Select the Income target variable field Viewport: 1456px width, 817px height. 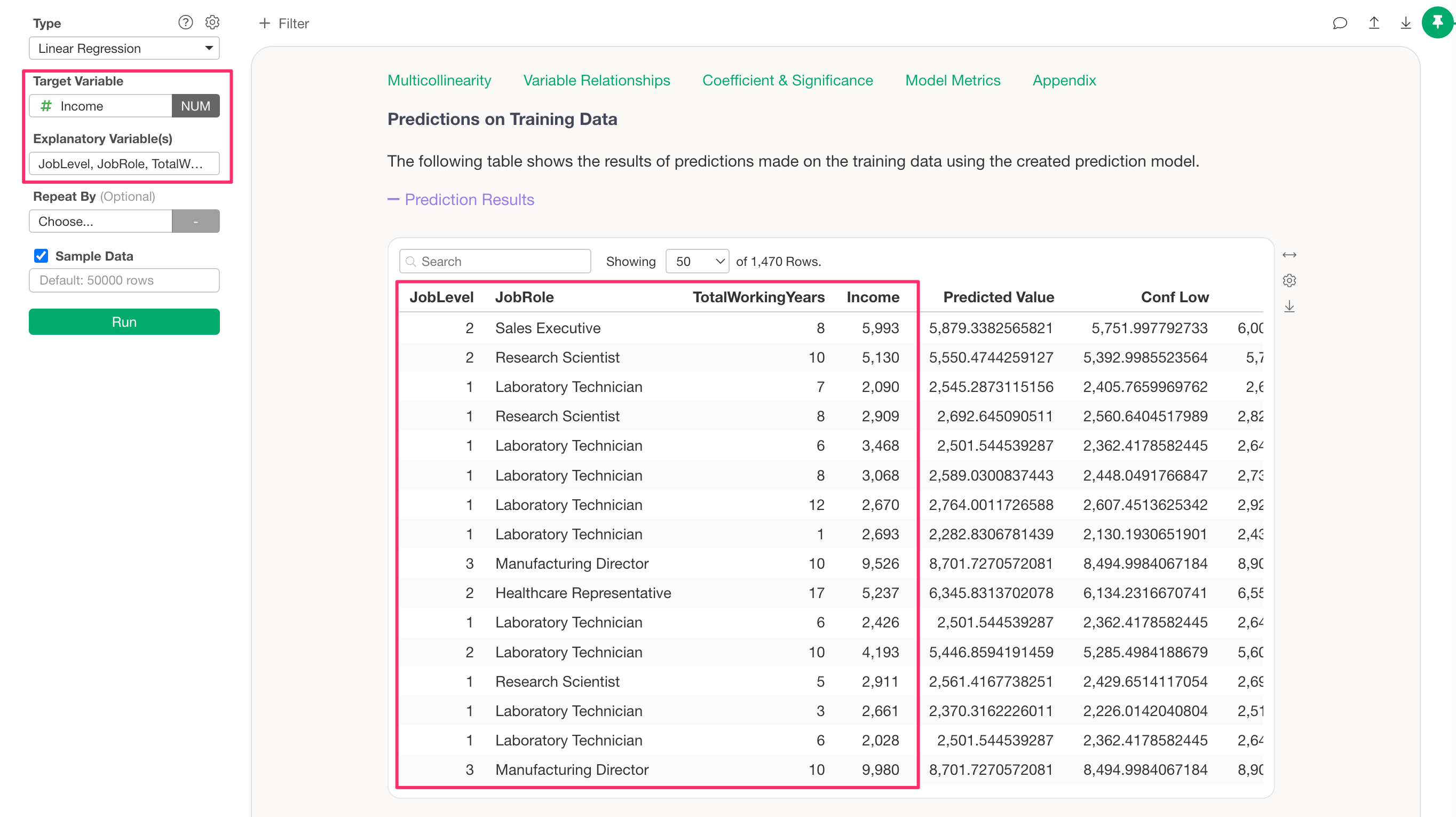point(102,106)
